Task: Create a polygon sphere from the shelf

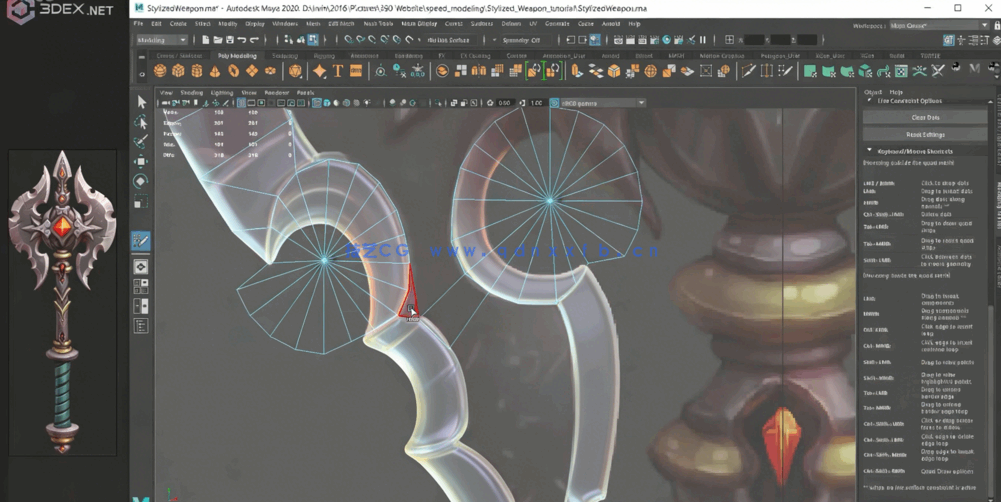Action: (x=160, y=71)
